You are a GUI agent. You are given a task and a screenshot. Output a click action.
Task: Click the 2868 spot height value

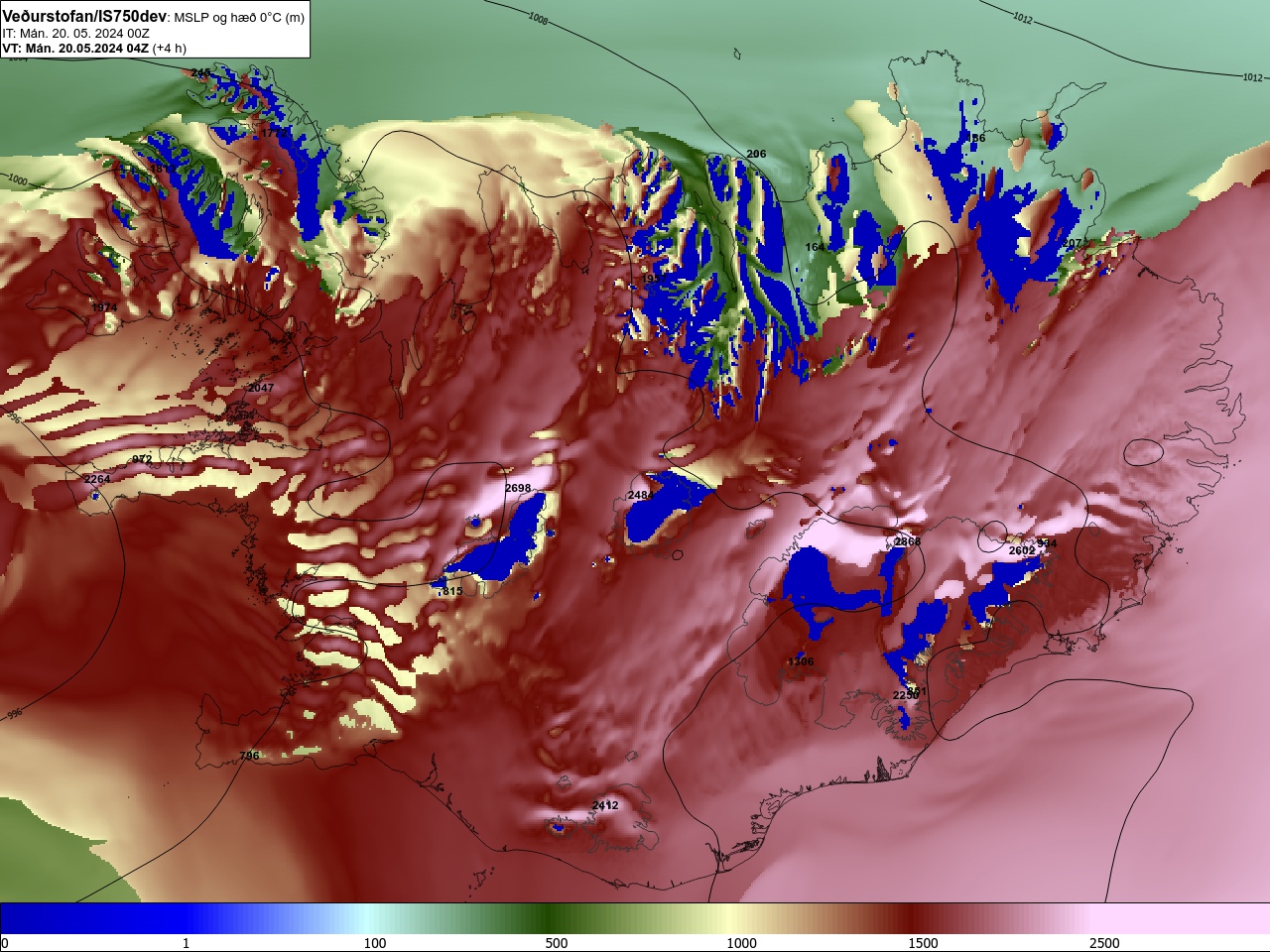click(x=908, y=542)
